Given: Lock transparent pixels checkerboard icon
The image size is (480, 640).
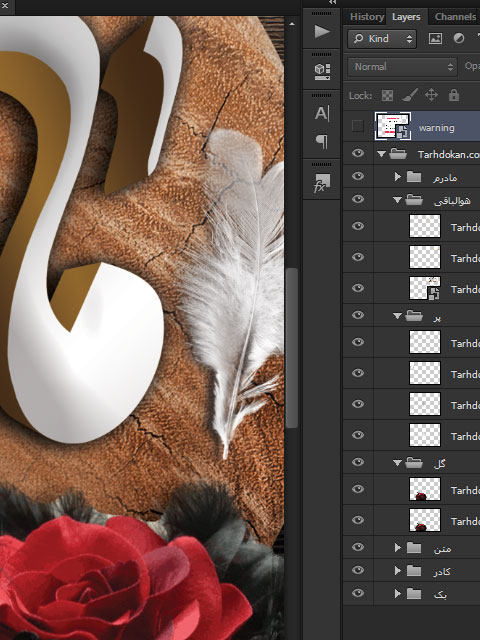Looking at the screenshot, I should (387, 96).
